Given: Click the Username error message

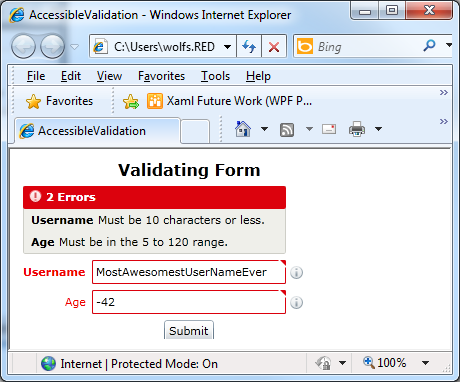Looking at the screenshot, I should point(148,220).
